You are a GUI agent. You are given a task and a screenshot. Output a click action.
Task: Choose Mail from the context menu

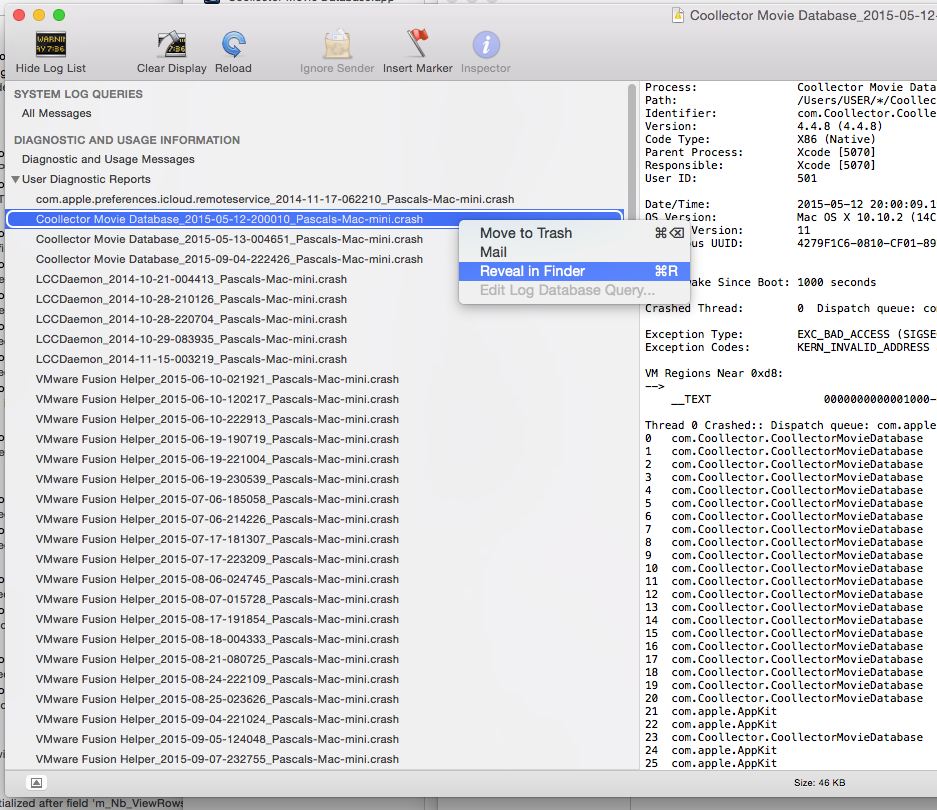point(574,252)
